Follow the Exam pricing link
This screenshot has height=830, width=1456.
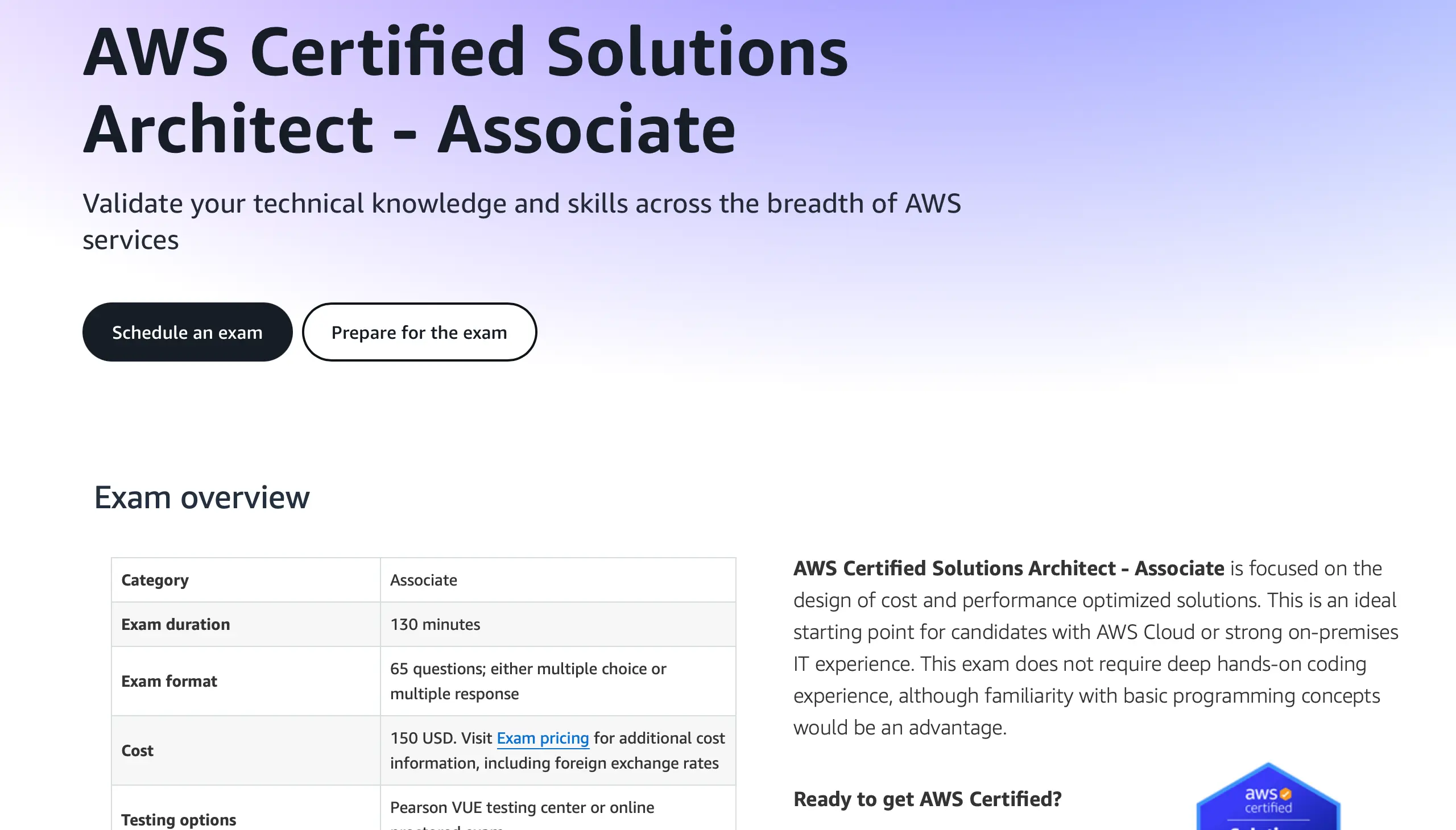click(543, 738)
